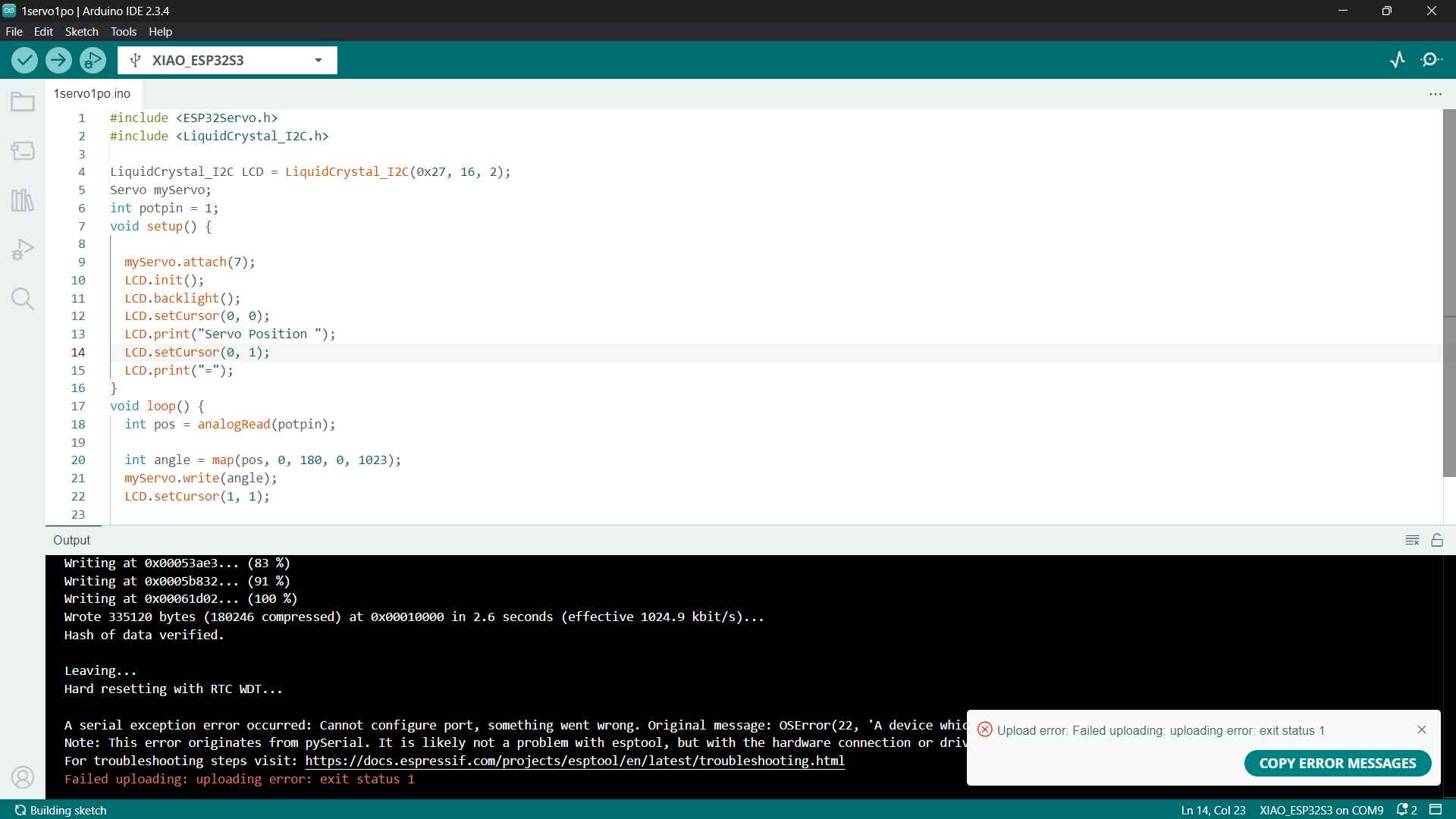Screen dimensions: 1456x819
Task: Open the account profile icon
Action: coord(23,777)
